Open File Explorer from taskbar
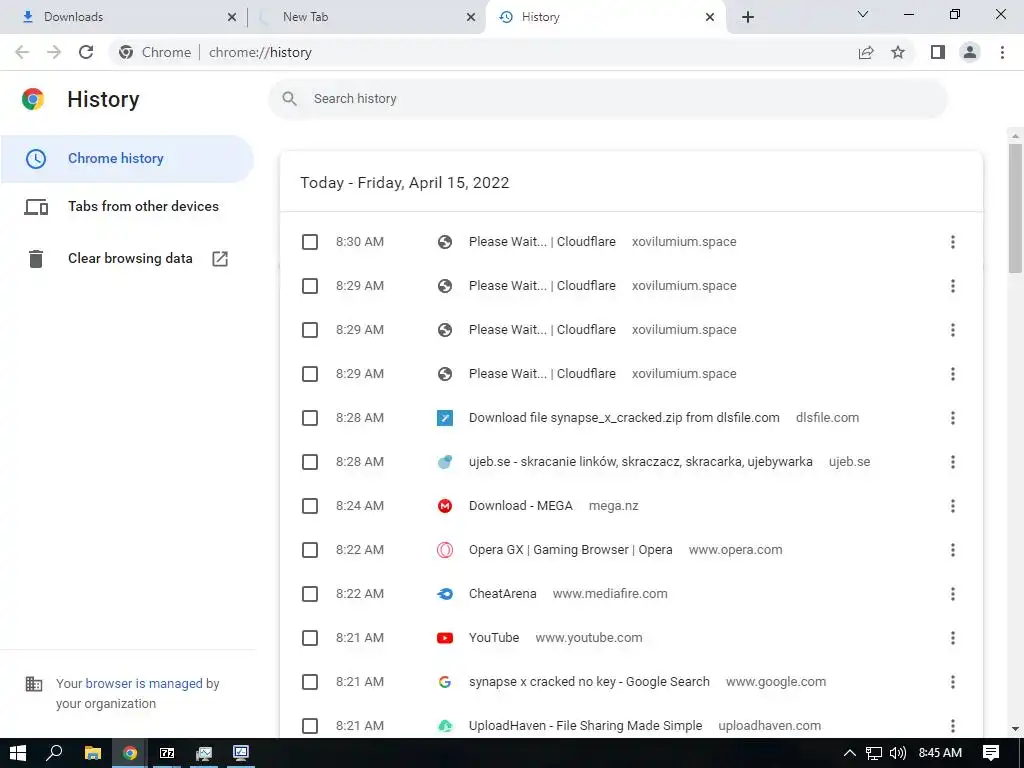1024x768 pixels. pos(93,753)
